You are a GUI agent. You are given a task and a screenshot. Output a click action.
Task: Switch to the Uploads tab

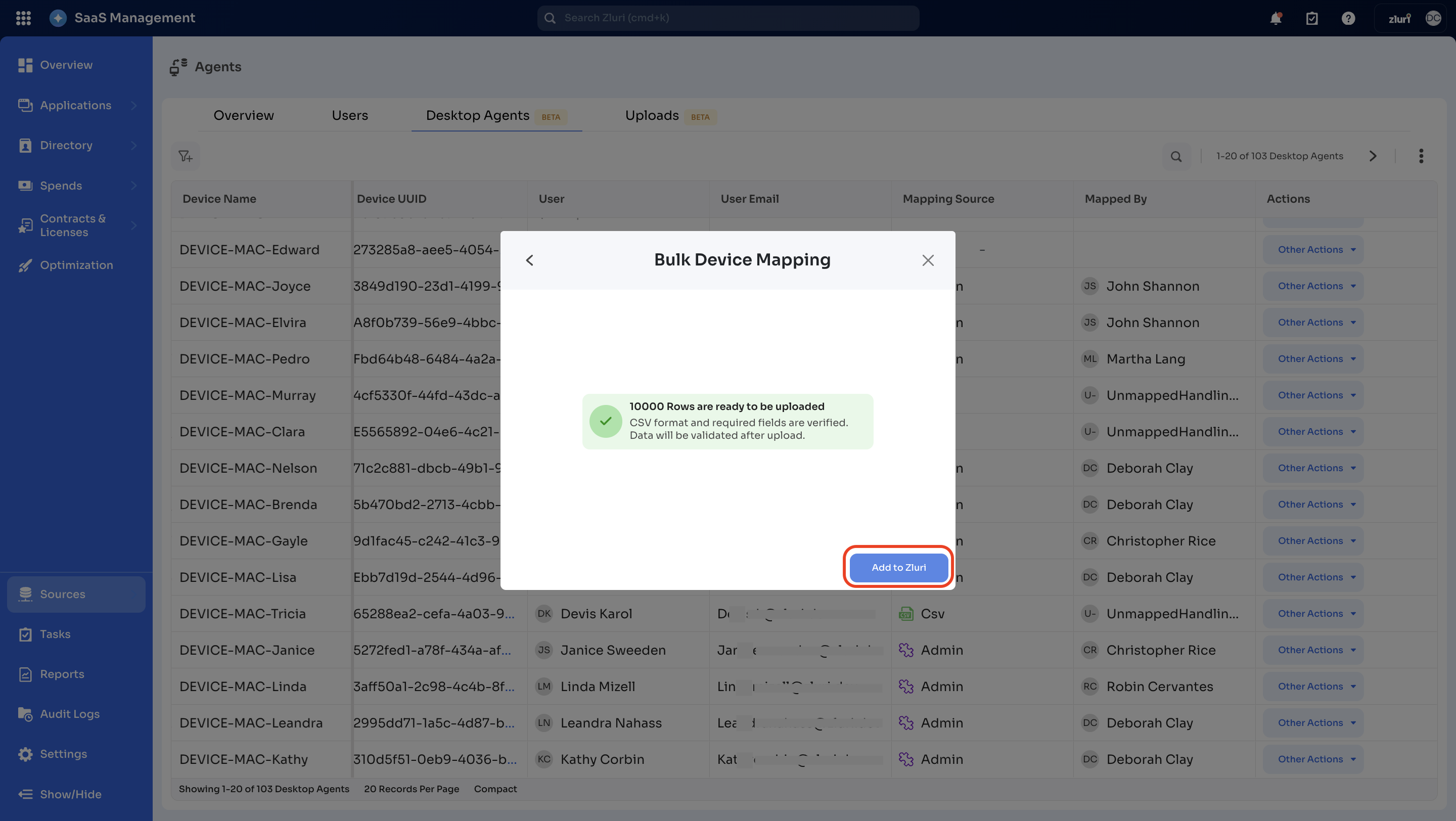click(x=652, y=115)
